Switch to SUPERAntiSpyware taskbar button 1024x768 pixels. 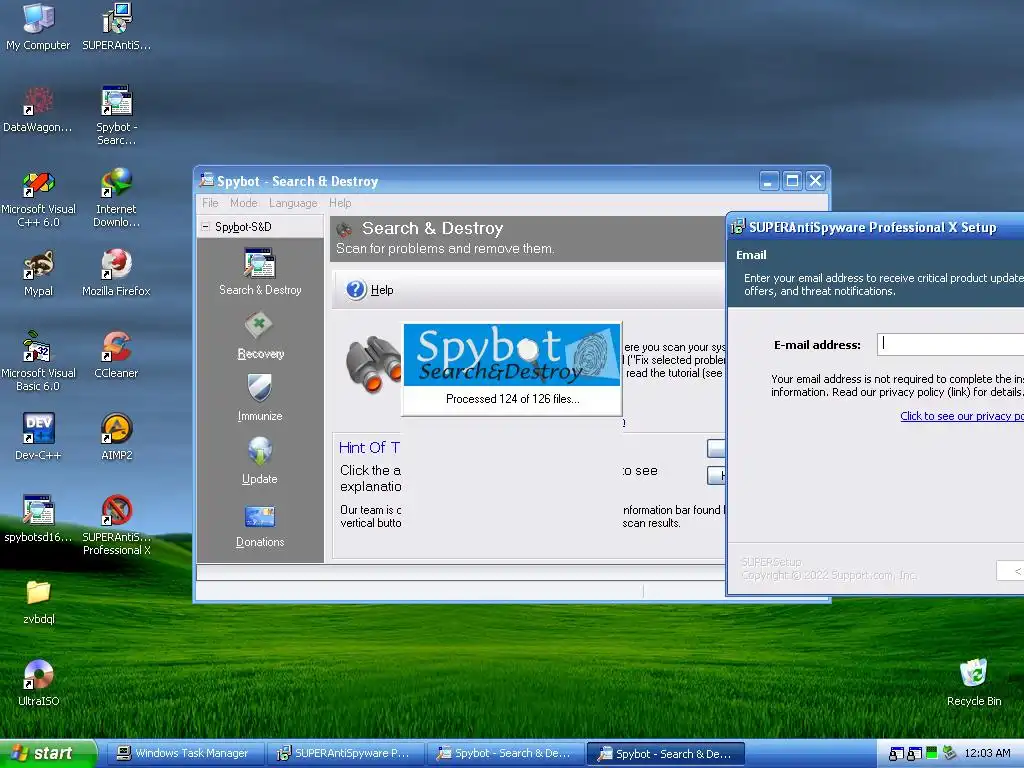[345, 754]
